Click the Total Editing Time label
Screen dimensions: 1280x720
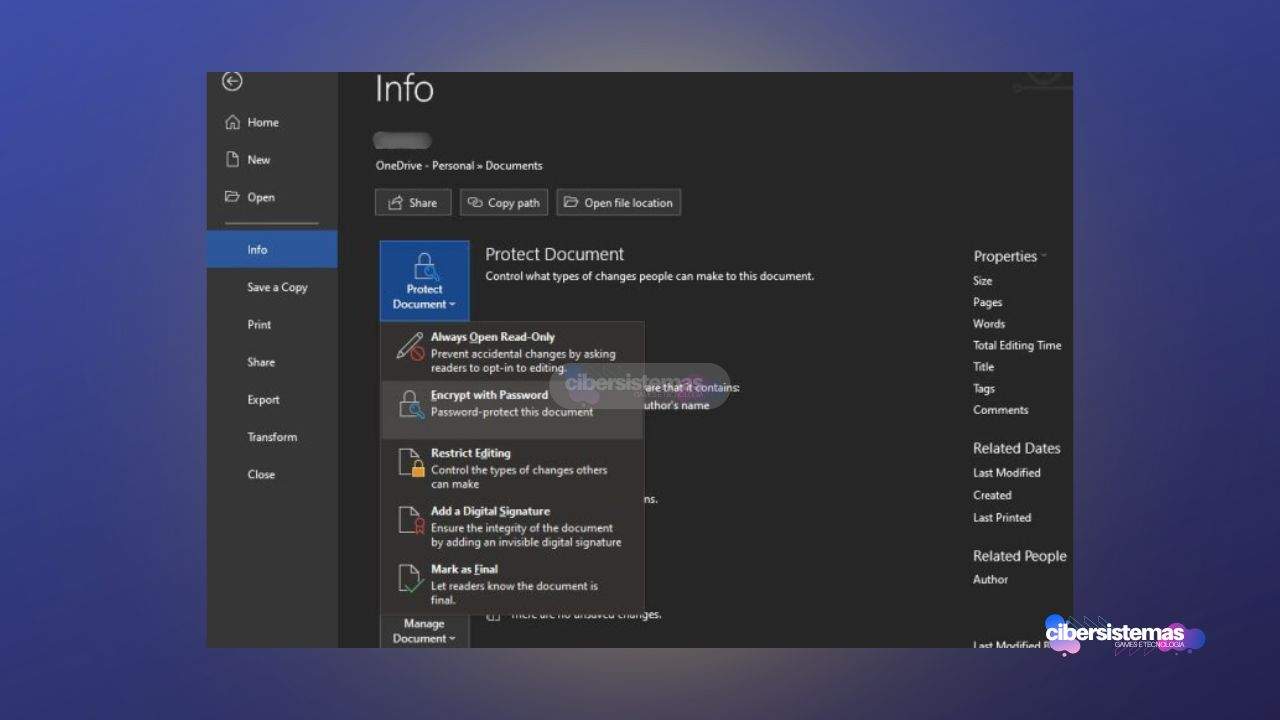(1017, 345)
